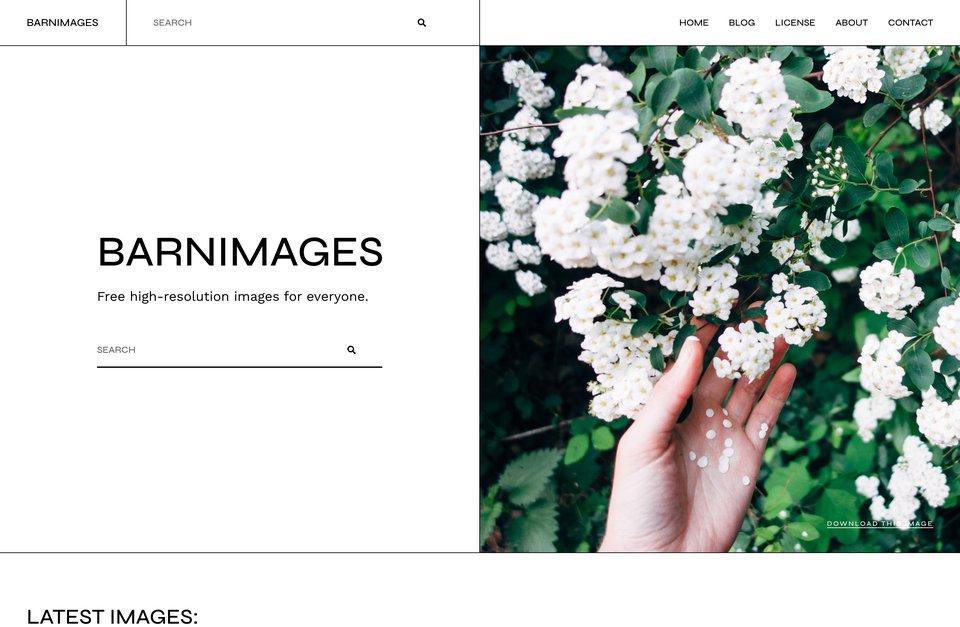Click the white flowers hero photo

720,299
